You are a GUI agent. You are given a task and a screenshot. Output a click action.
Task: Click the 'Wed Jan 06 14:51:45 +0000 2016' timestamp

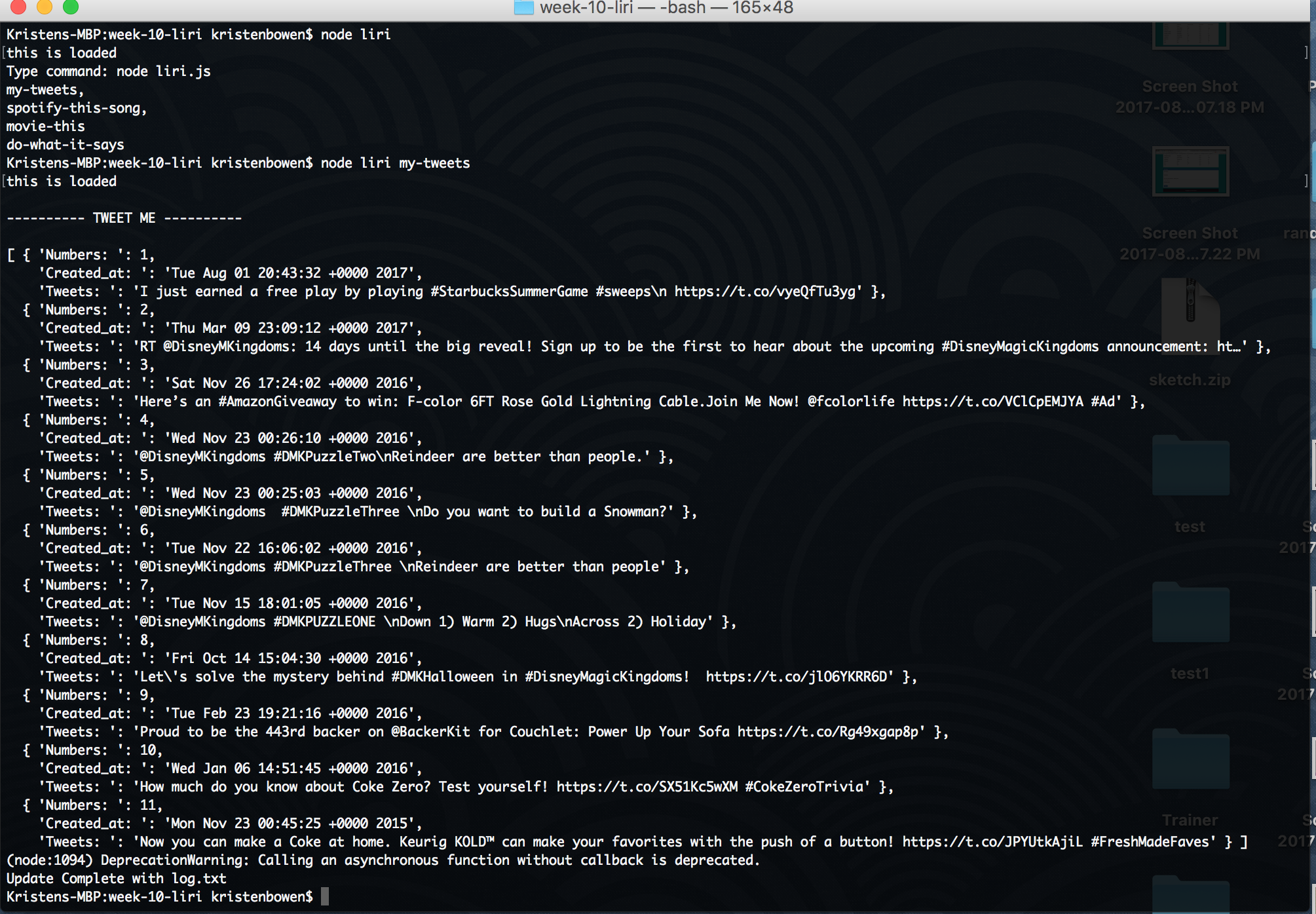pos(289,768)
